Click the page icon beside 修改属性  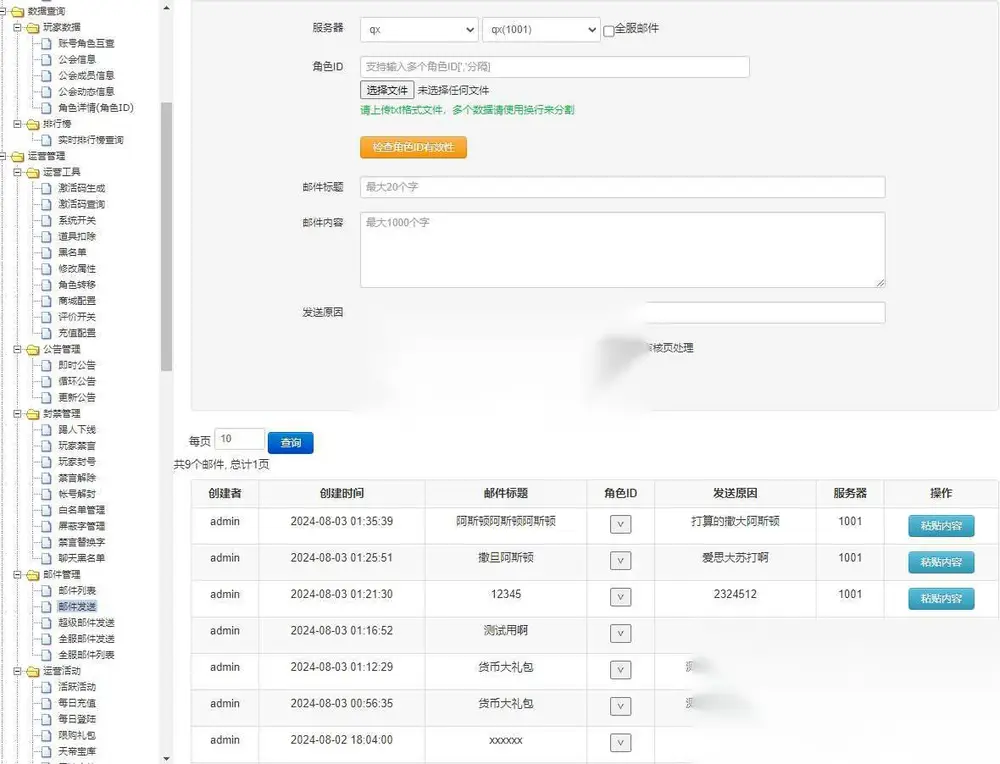(46, 268)
